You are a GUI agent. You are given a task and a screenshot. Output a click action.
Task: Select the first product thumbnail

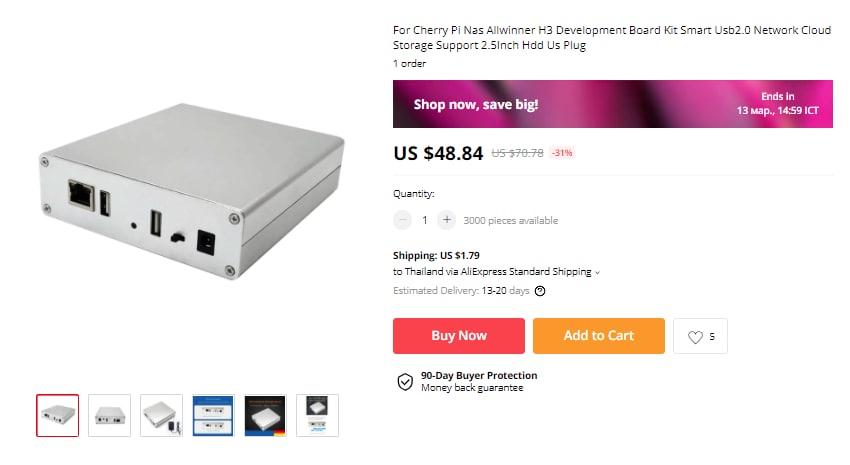(57, 416)
